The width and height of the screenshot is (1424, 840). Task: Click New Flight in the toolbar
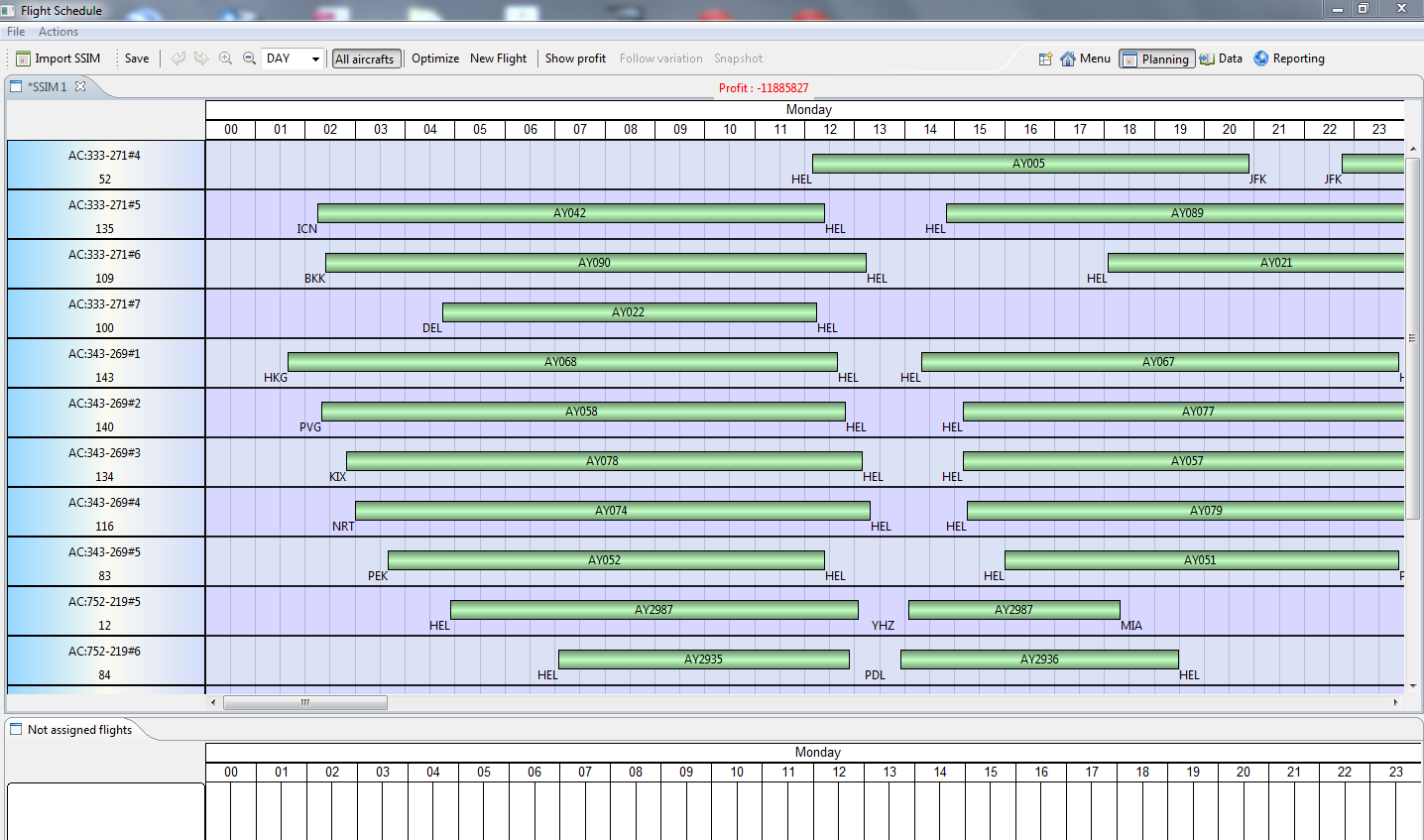[x=498, y=59]
